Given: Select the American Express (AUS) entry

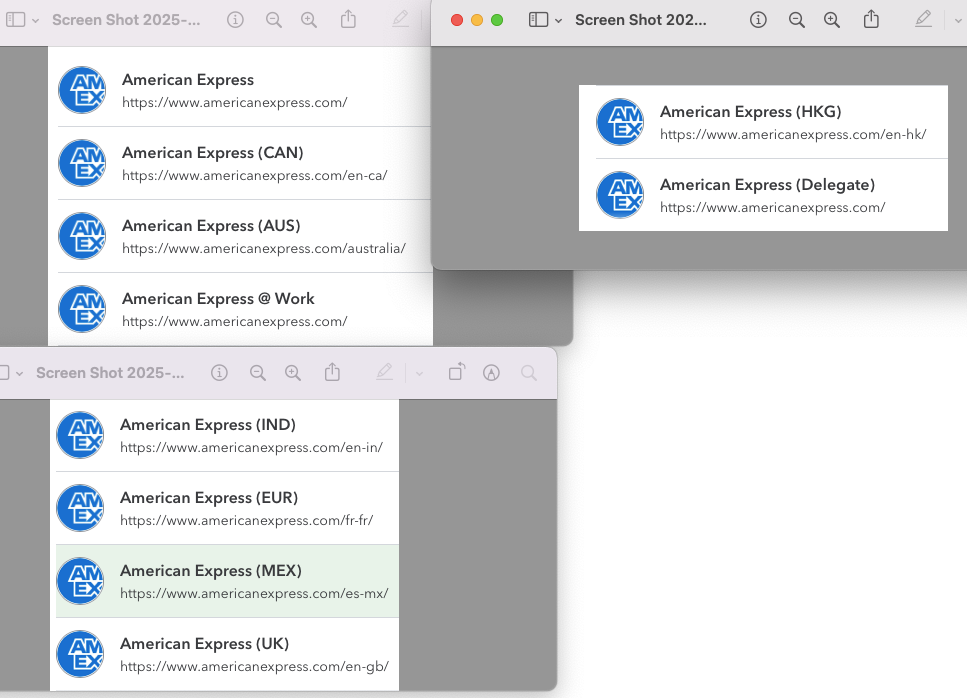Looking at the screenshot, I should click(241, 236).
